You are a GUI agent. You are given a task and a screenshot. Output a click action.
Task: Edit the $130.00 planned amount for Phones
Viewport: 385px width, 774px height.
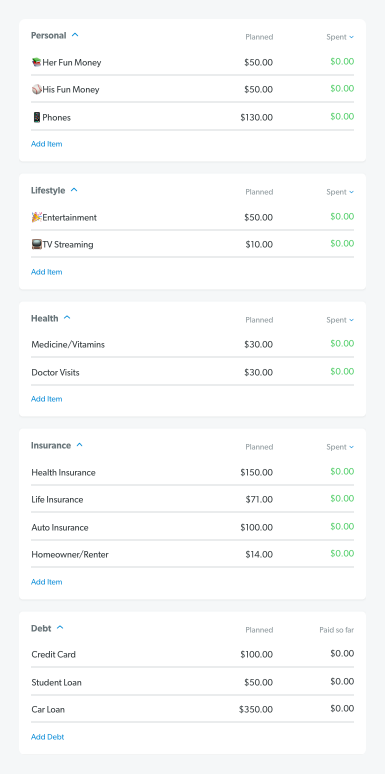[256, 117]
